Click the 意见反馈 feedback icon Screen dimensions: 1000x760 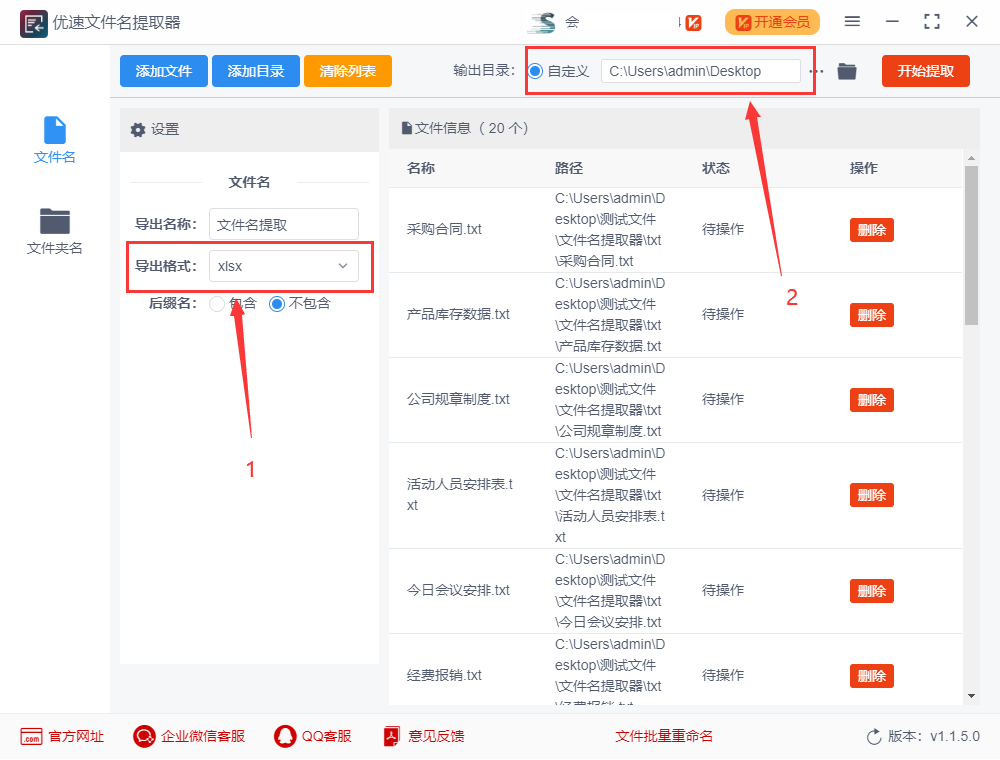click(391, 737)
